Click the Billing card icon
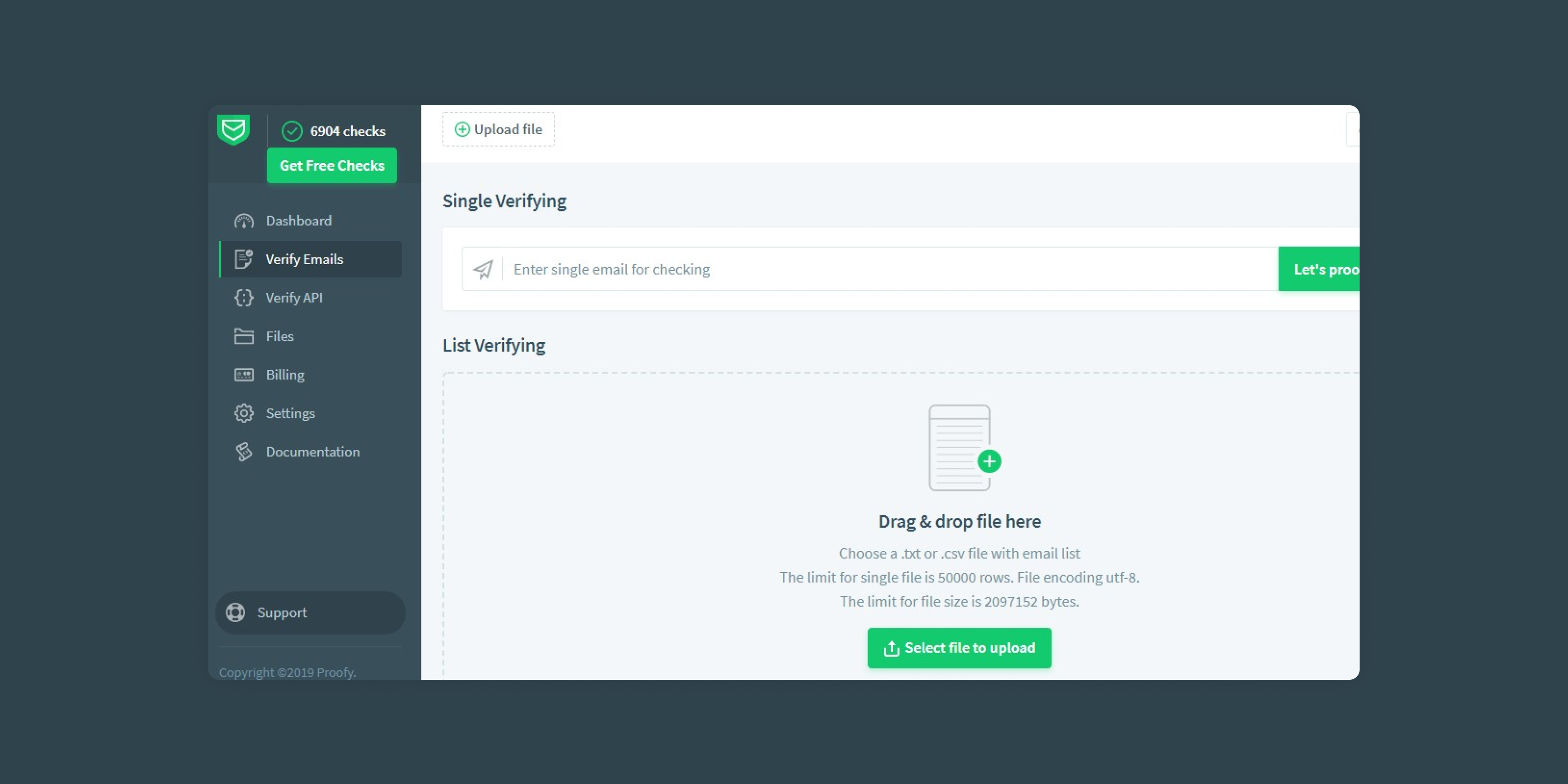1568x784 pixels. (244, 374)
